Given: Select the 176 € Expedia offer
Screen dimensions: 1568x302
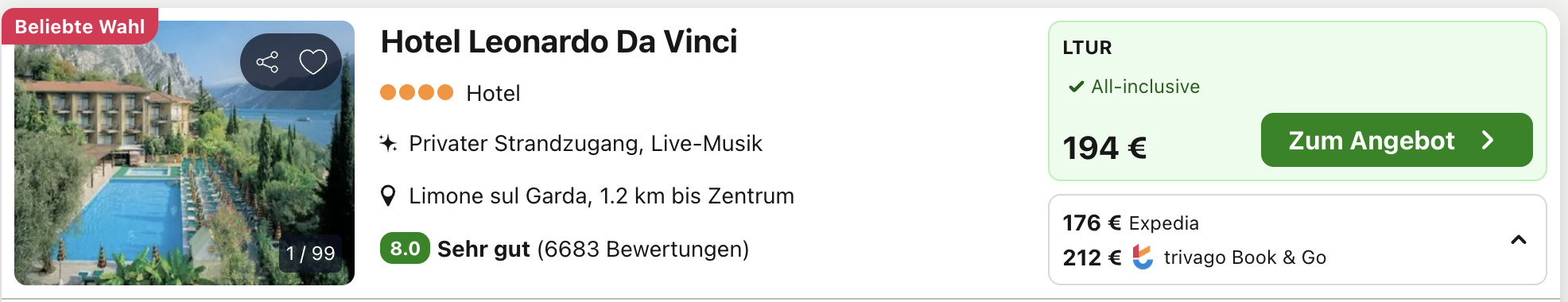Looking at the screenshot, I should pyautogui.click(x=1131, y=223).
